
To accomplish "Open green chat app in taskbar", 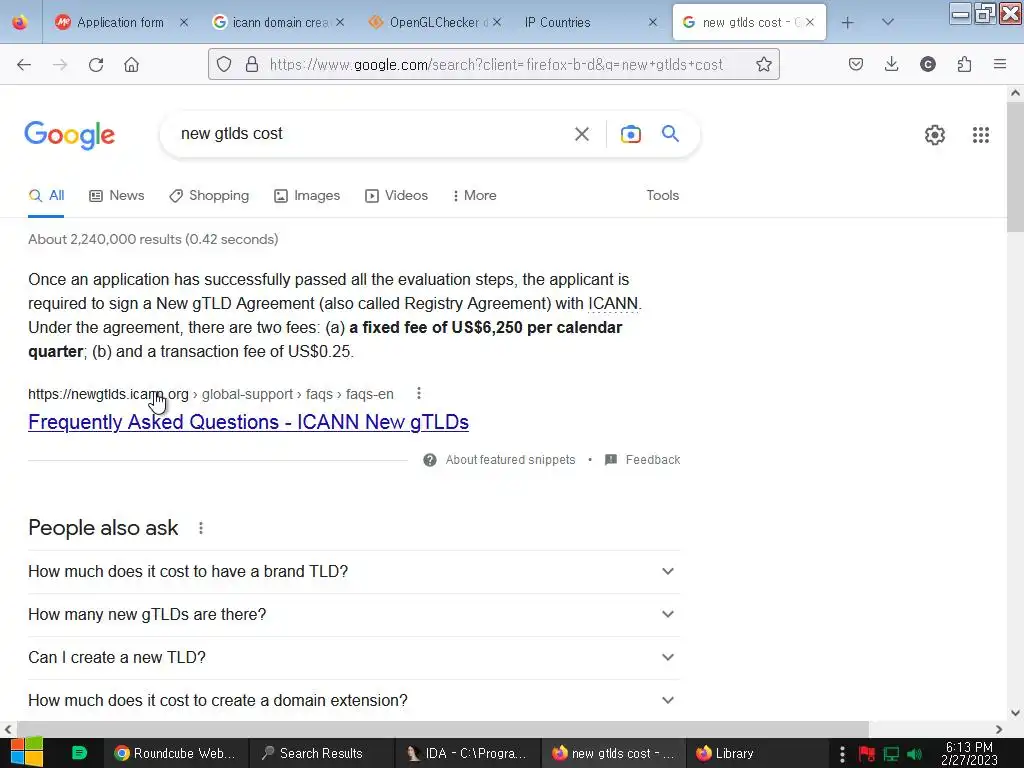I will click(x=79, y=753).
